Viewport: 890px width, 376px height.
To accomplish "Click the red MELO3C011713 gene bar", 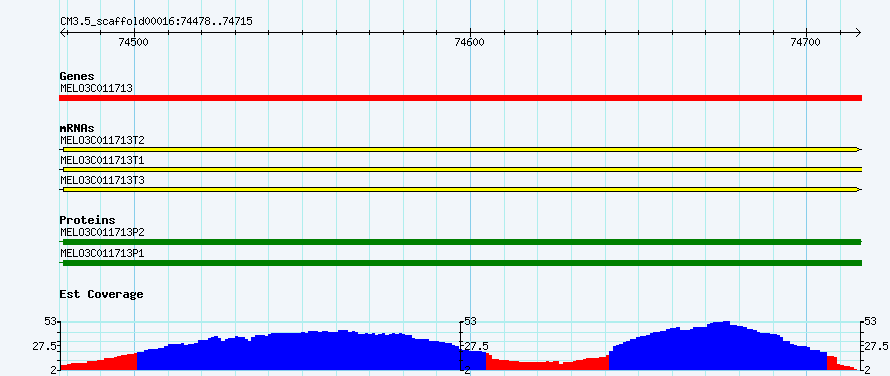I will coord(460,98).
